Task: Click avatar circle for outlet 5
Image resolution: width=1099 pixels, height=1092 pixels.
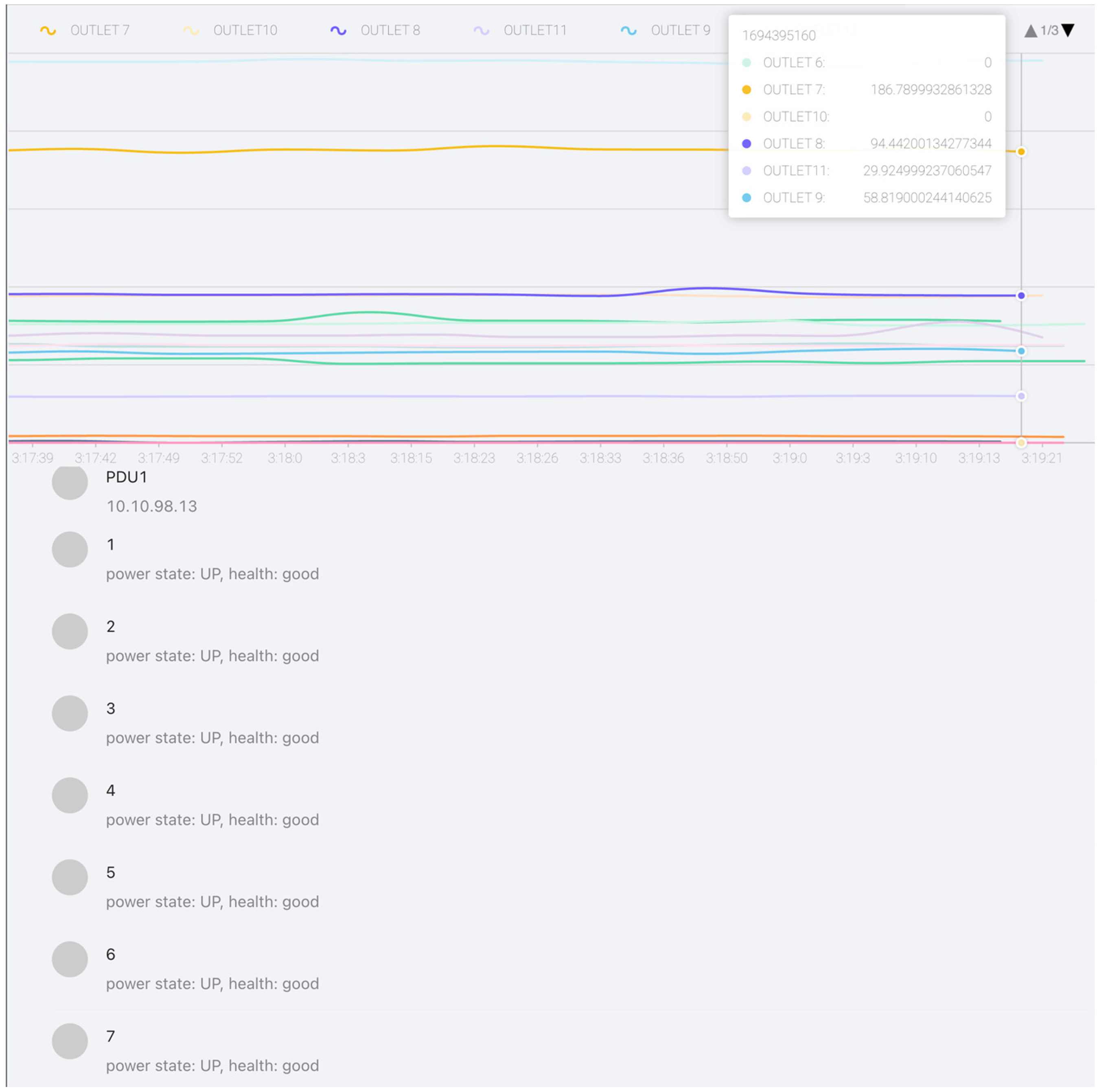Action: [x=70, y=876]
